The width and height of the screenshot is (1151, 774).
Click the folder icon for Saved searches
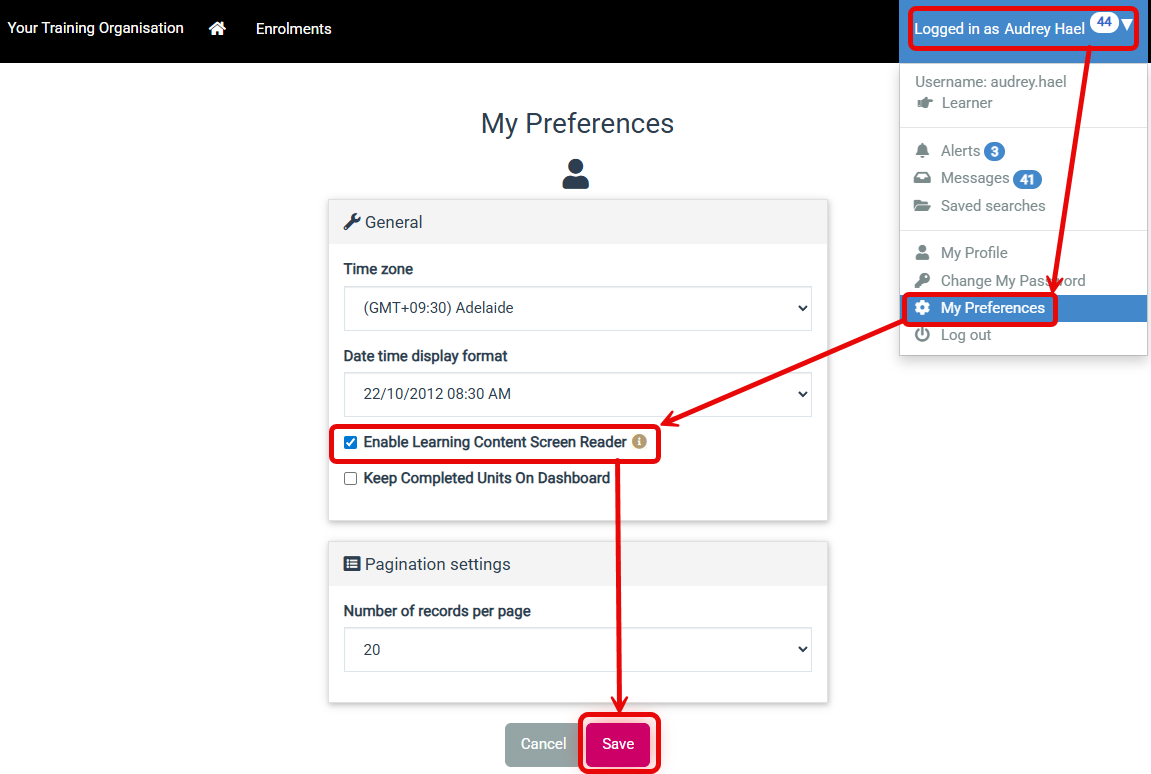tap(923, 206)
